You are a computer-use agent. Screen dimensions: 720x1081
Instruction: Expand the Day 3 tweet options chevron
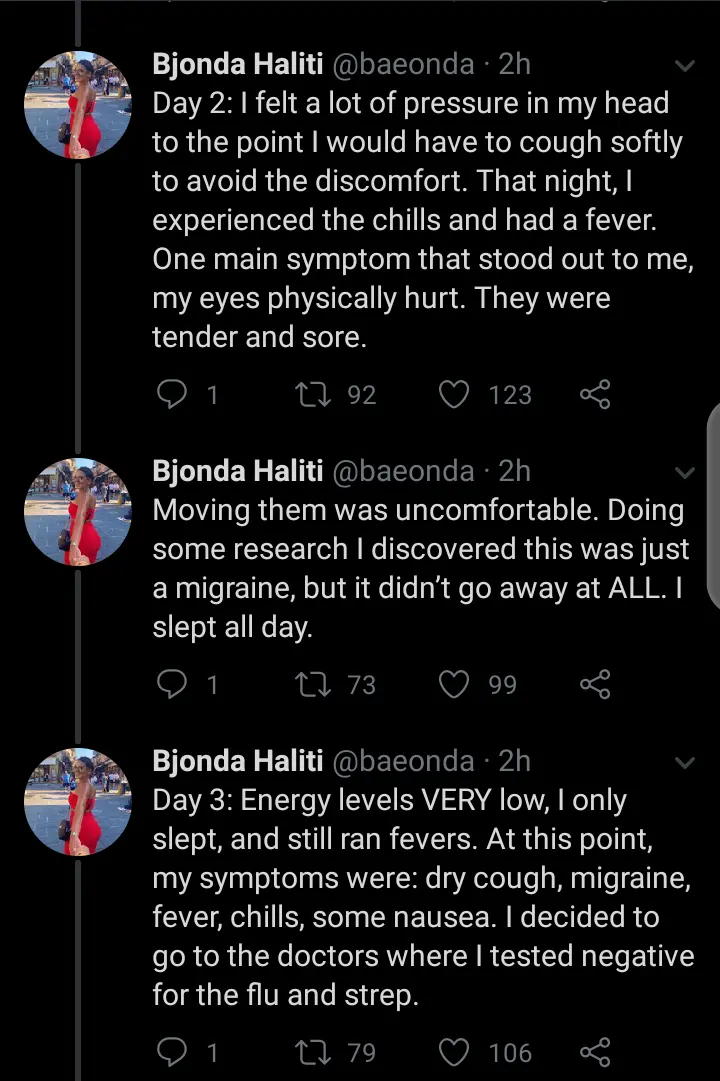coord(685,763)
